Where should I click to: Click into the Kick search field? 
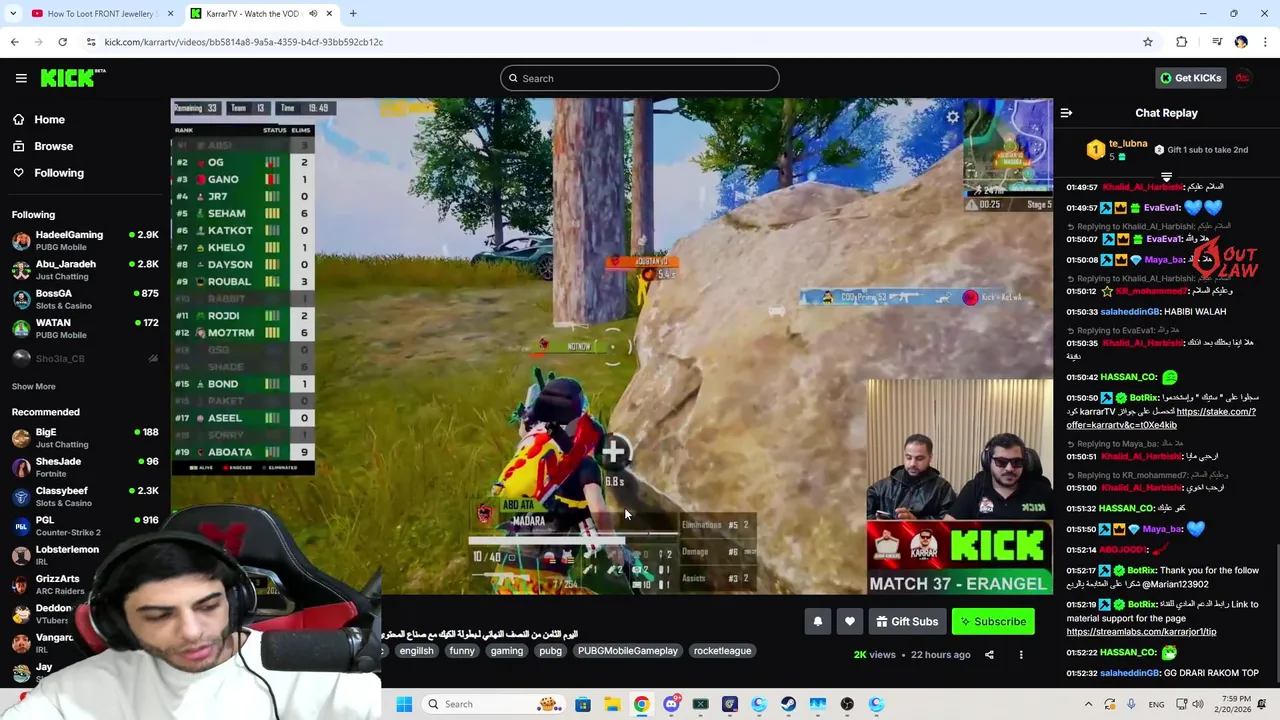click(x=640, y=78)
